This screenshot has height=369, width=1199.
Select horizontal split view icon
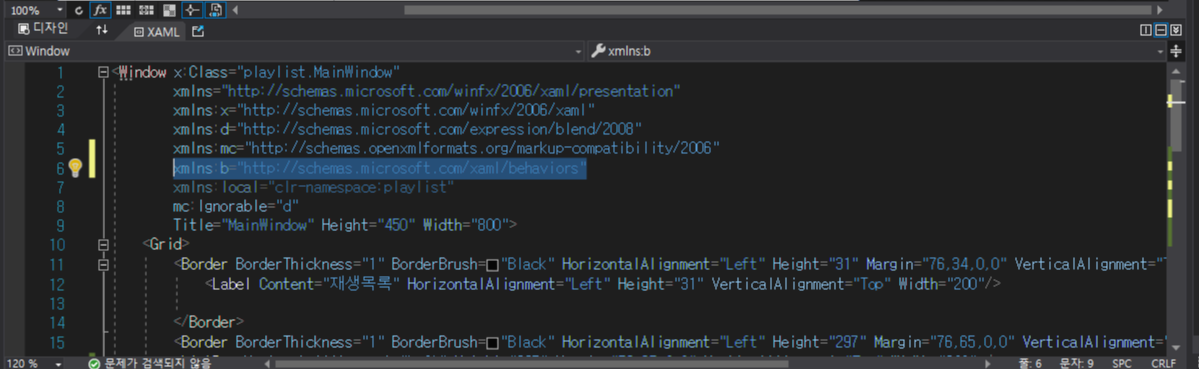1161,31
